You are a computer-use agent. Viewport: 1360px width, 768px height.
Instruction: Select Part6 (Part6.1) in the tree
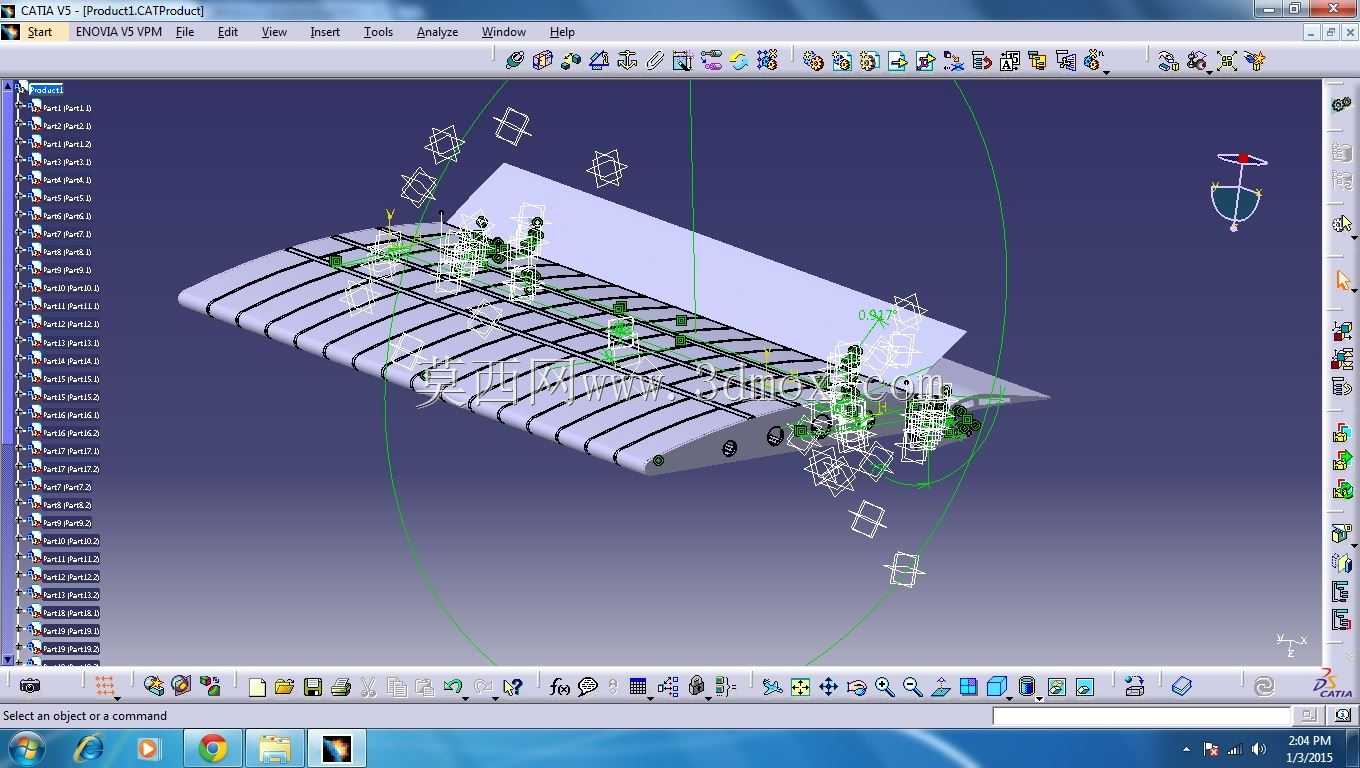(x=67, y=216)
